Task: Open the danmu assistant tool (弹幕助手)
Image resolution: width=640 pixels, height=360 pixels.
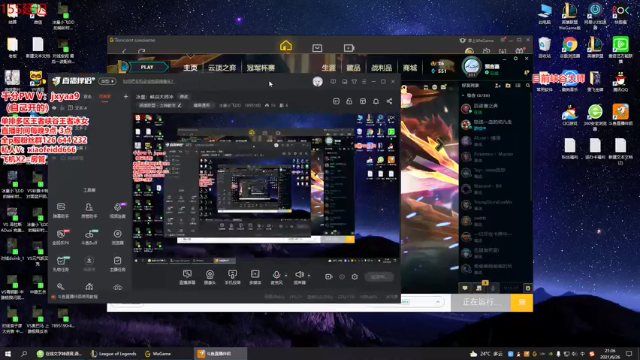Action: pyautogui.click(x=61, y=210)
